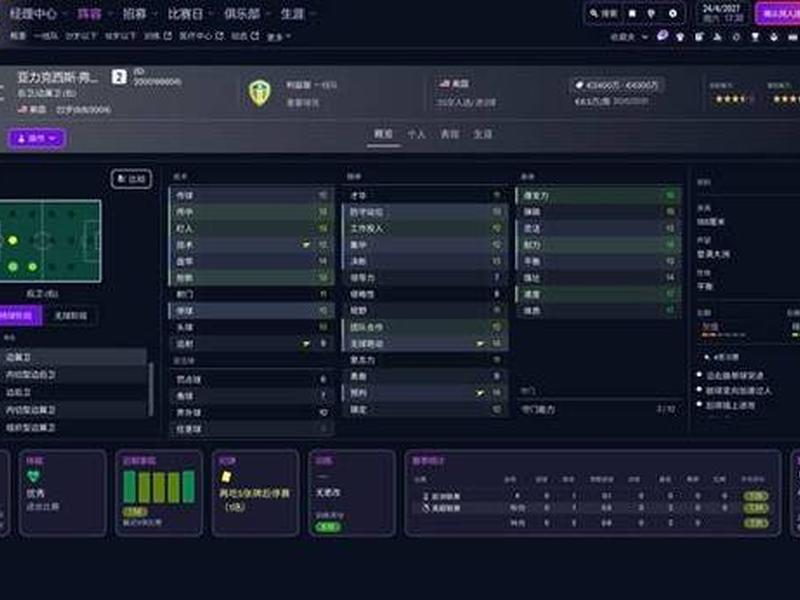Click the 比较 compare button

point(132,179)
